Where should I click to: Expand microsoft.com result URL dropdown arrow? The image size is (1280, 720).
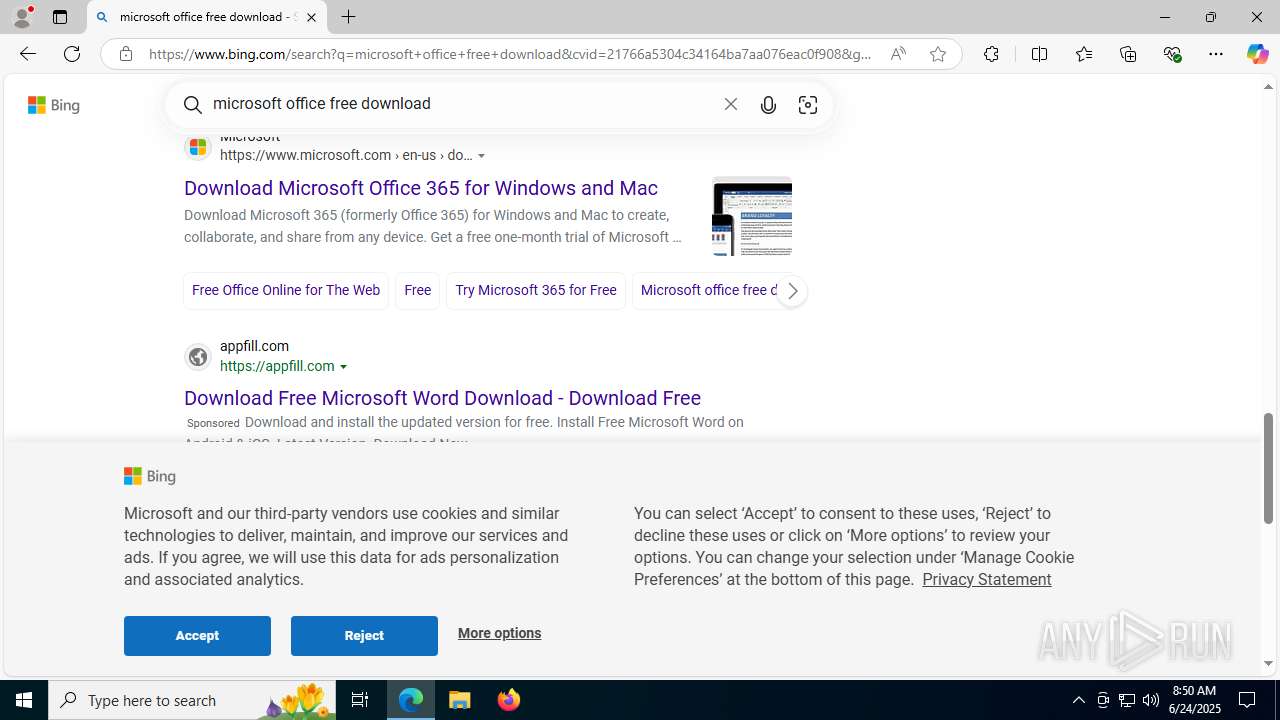pos(482,156)
